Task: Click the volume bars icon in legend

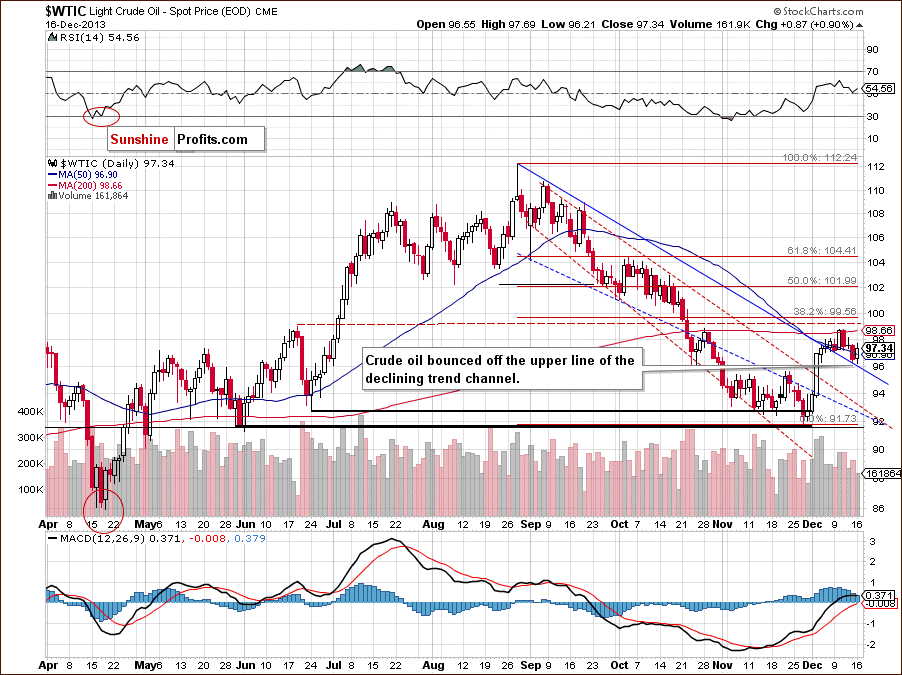Action: [52, 196]
